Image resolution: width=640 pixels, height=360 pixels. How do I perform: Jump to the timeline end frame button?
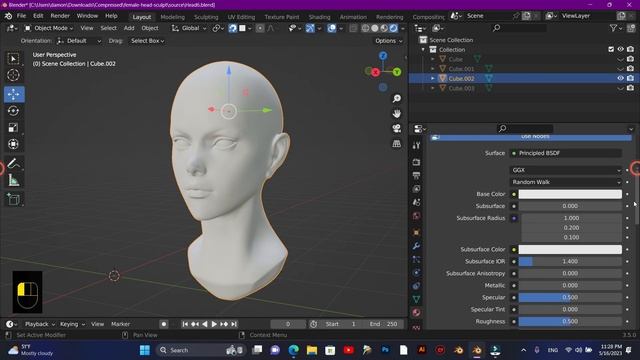coord(234,324)
